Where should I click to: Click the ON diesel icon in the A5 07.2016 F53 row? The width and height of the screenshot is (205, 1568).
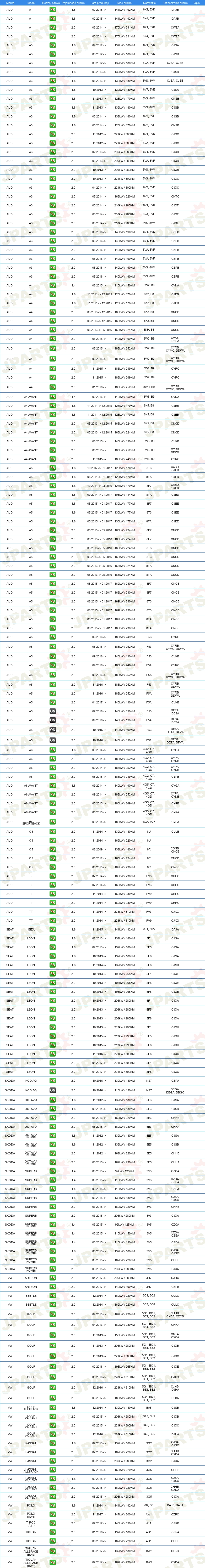point(52,711)
